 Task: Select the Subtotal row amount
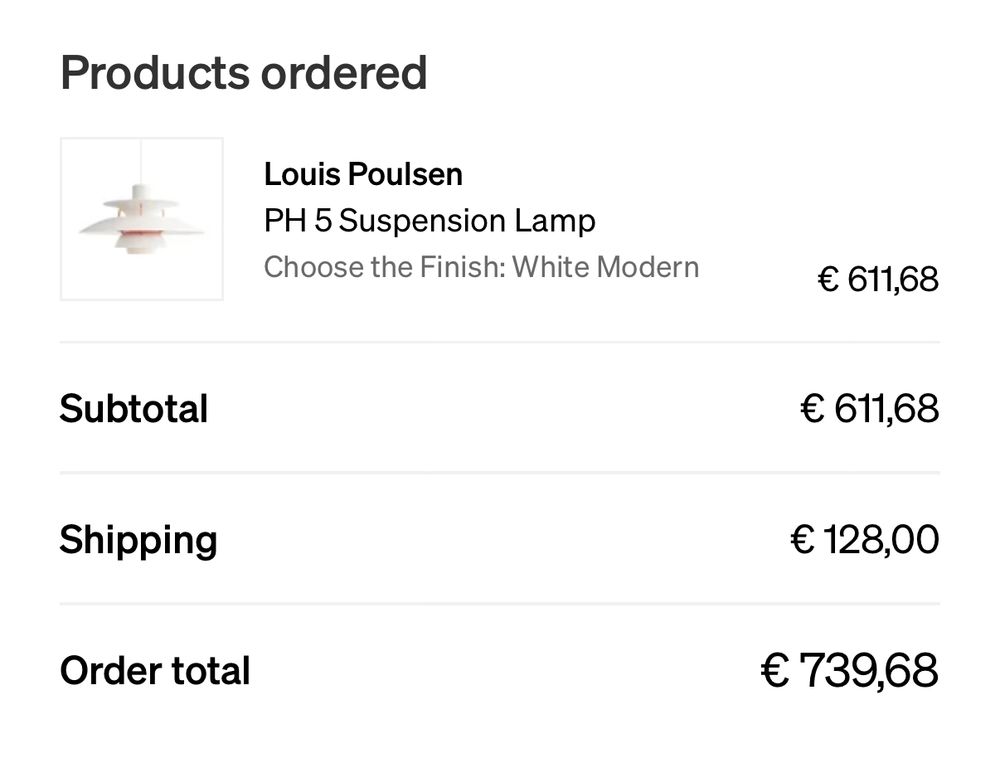tap(869, 409)
